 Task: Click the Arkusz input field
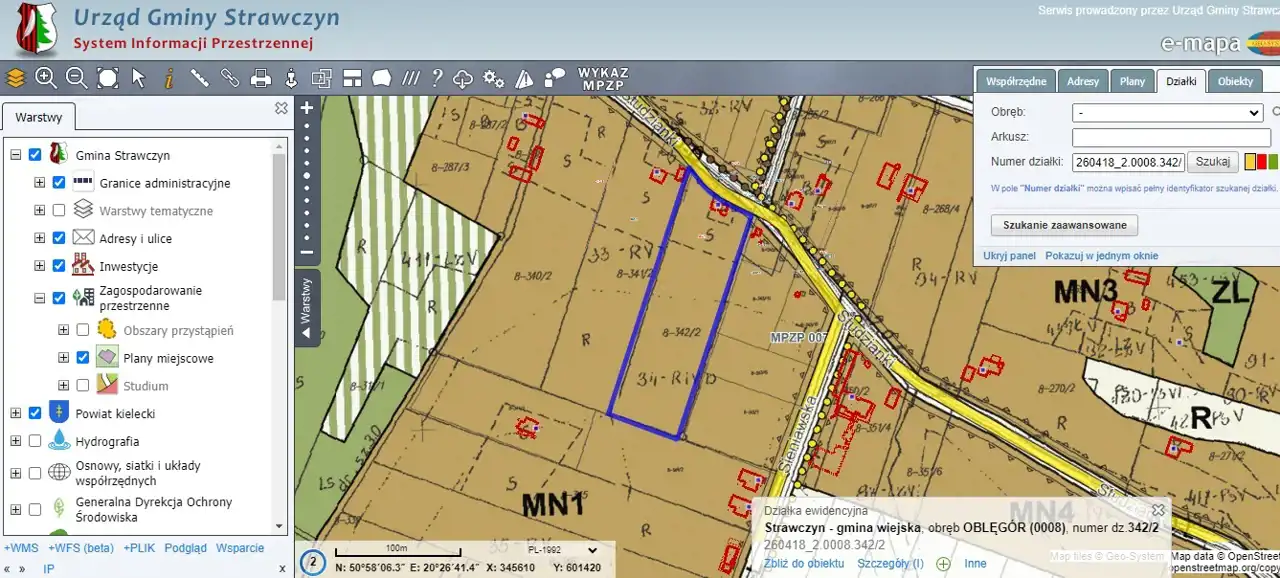(1170, 137)
